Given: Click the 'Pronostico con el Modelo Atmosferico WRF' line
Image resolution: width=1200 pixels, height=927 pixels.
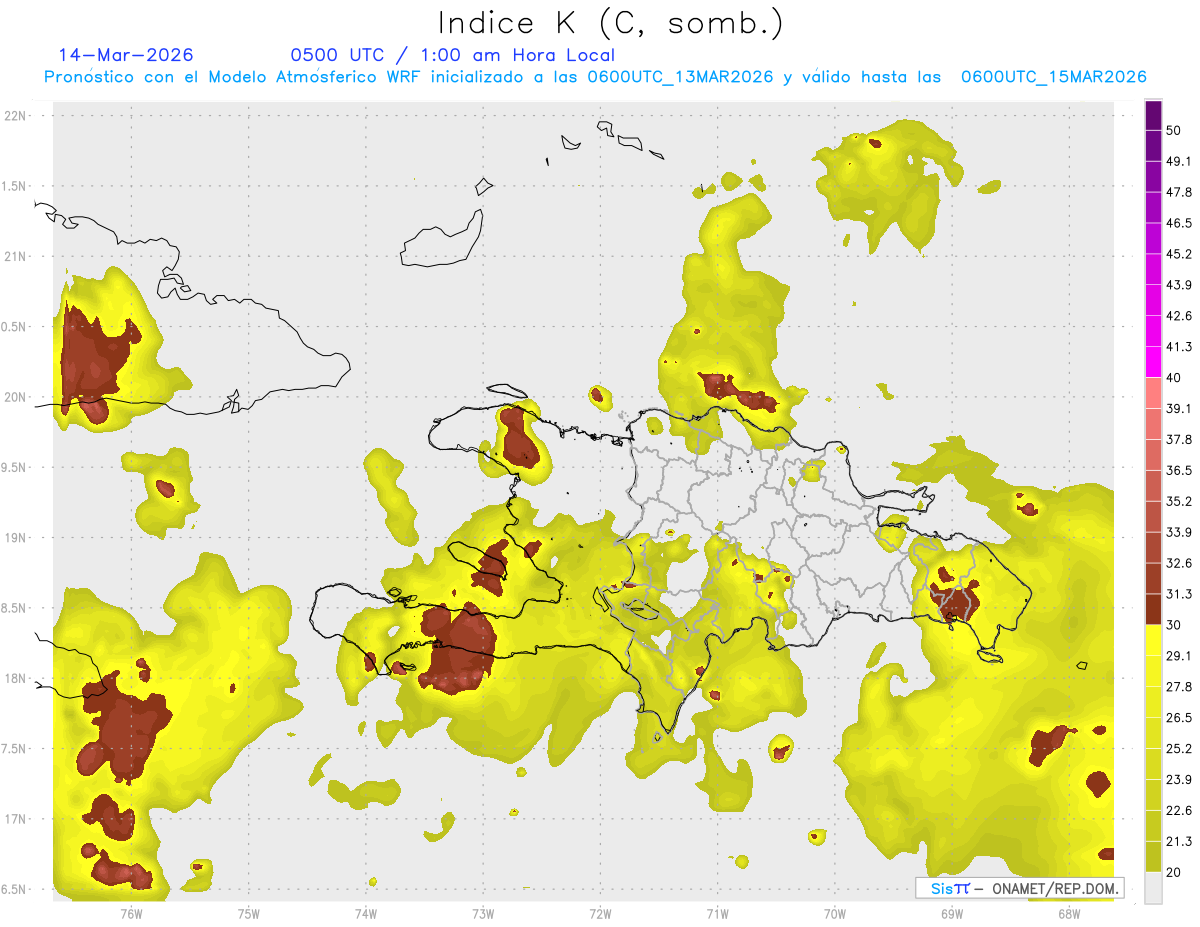Looking at the screenshot, I should 595,77.
